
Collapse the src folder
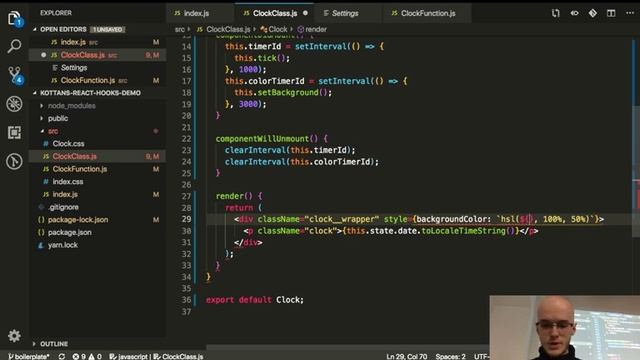coord(53,131)
